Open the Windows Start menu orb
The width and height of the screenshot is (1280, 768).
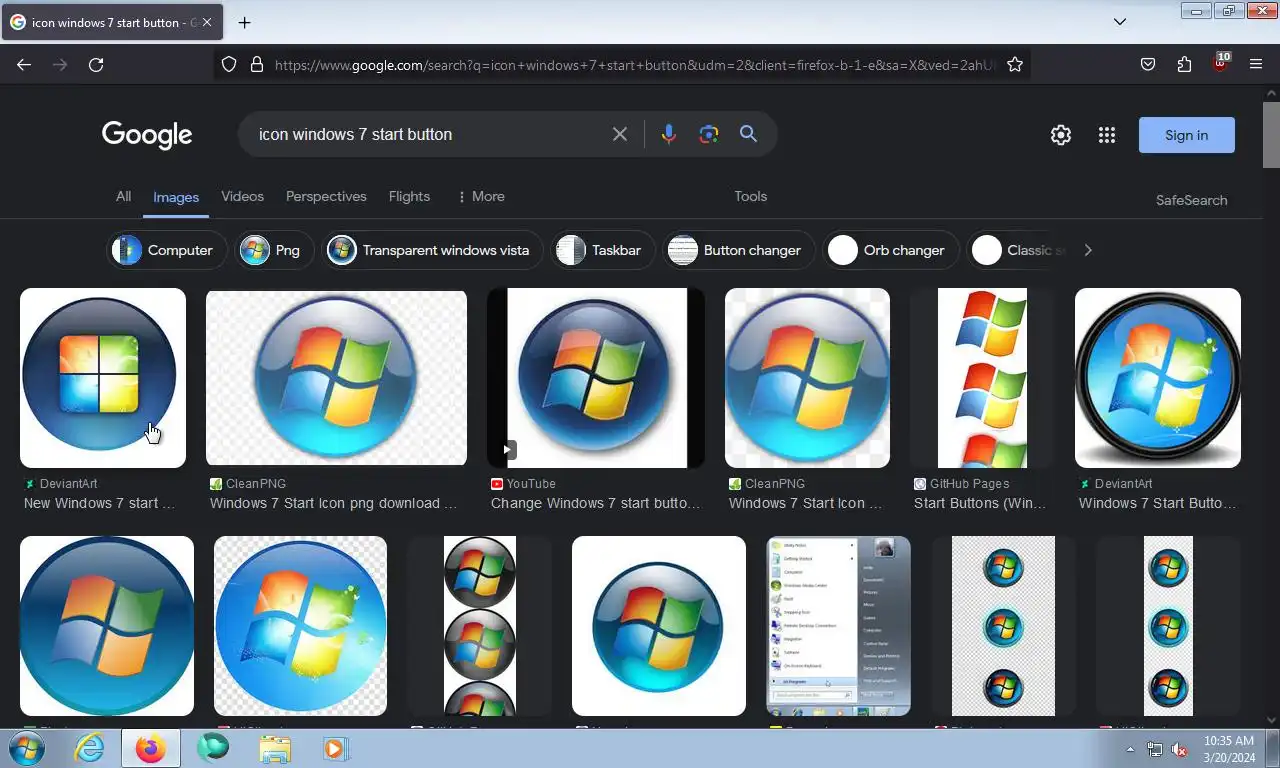coord(25,748)
